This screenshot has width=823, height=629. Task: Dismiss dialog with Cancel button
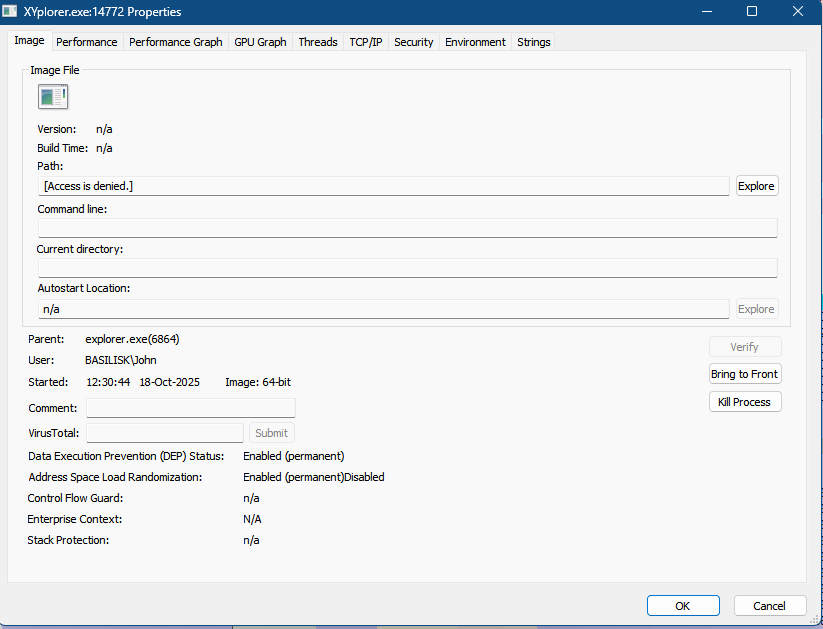tap(769, 606)
